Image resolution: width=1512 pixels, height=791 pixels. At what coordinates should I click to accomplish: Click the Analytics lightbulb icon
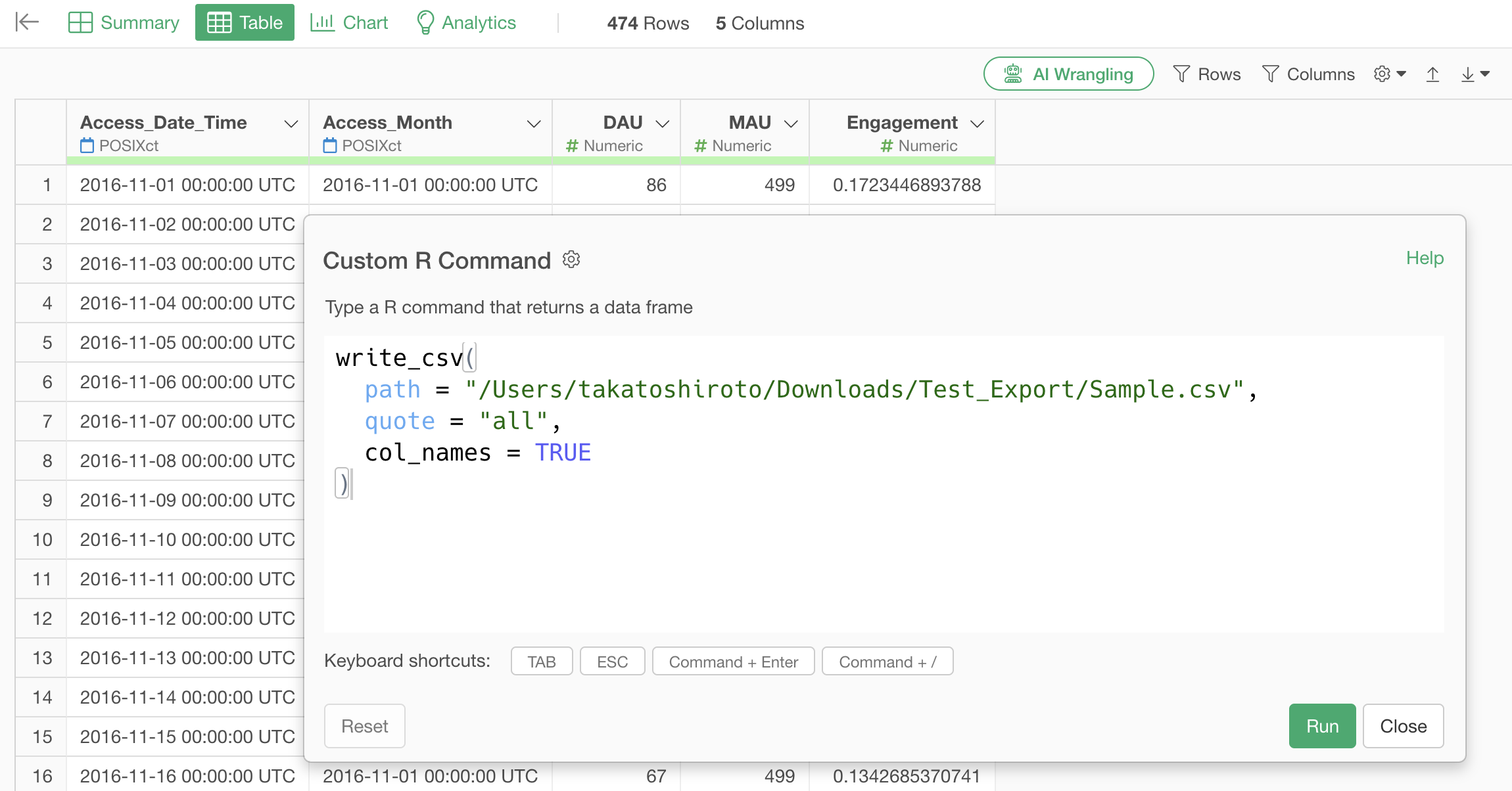[425, 23]
